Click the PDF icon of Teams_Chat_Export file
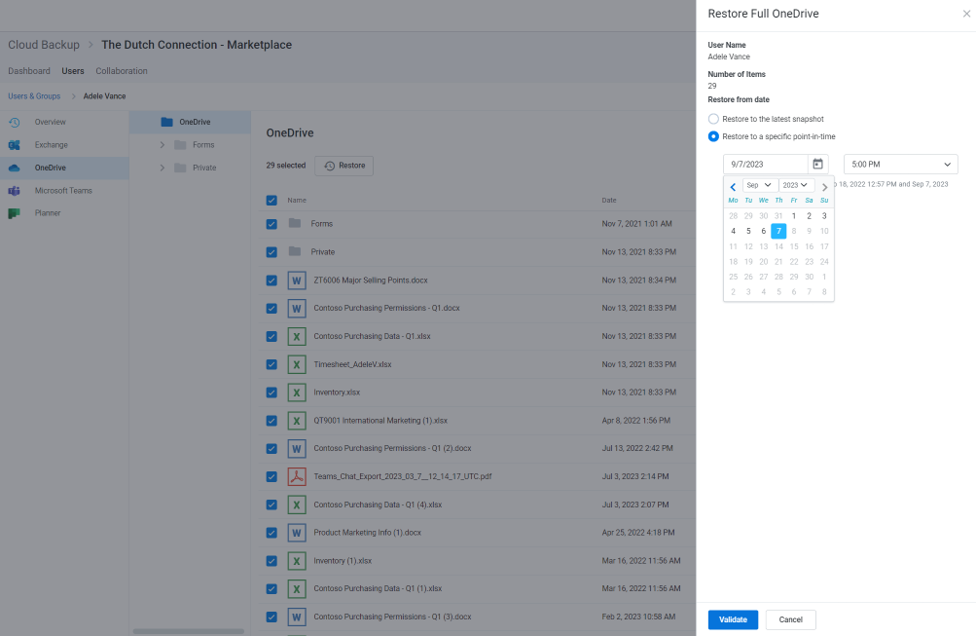 tap(296, 477)
